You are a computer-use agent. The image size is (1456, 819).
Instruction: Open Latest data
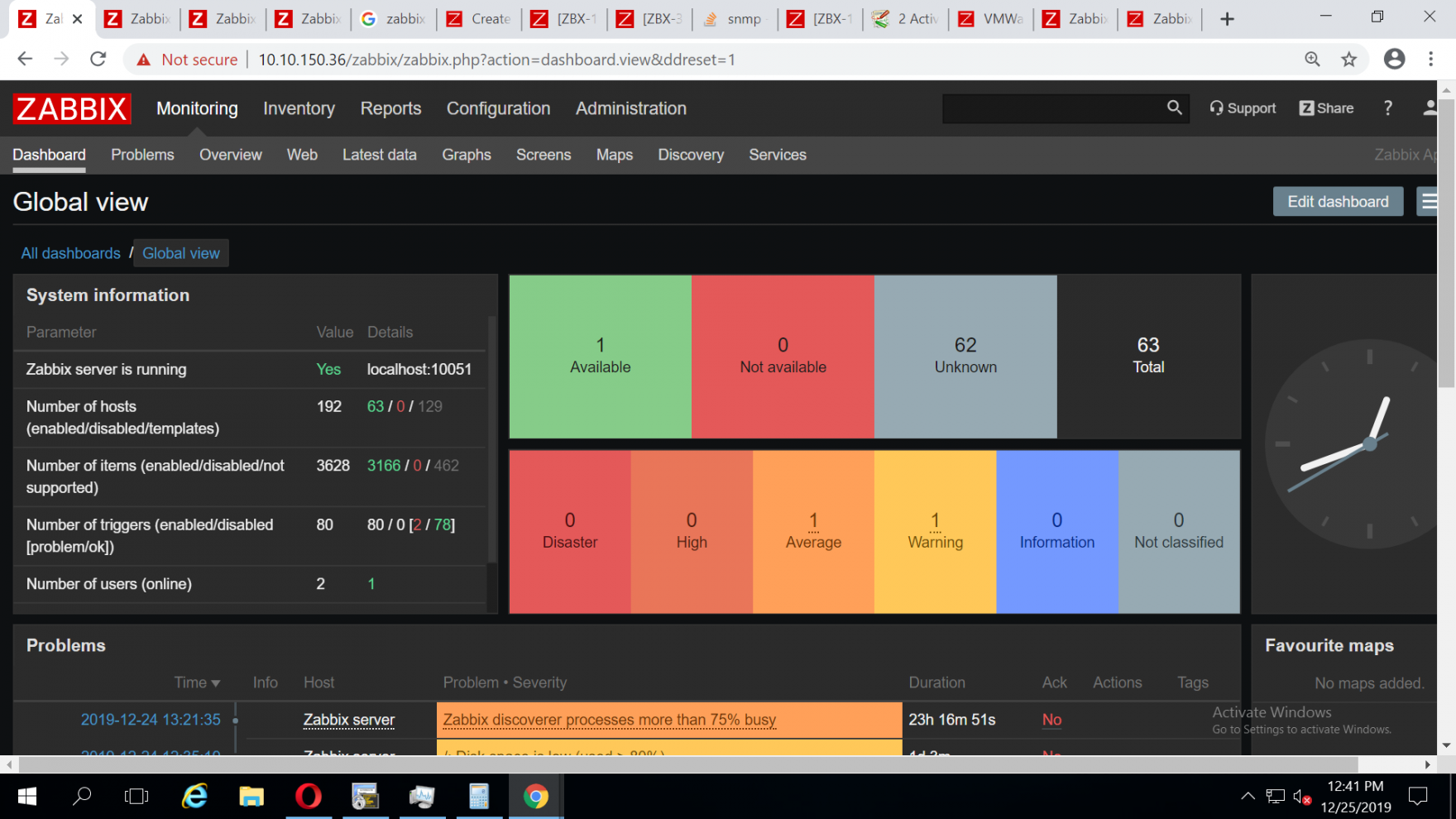point(380,155)
